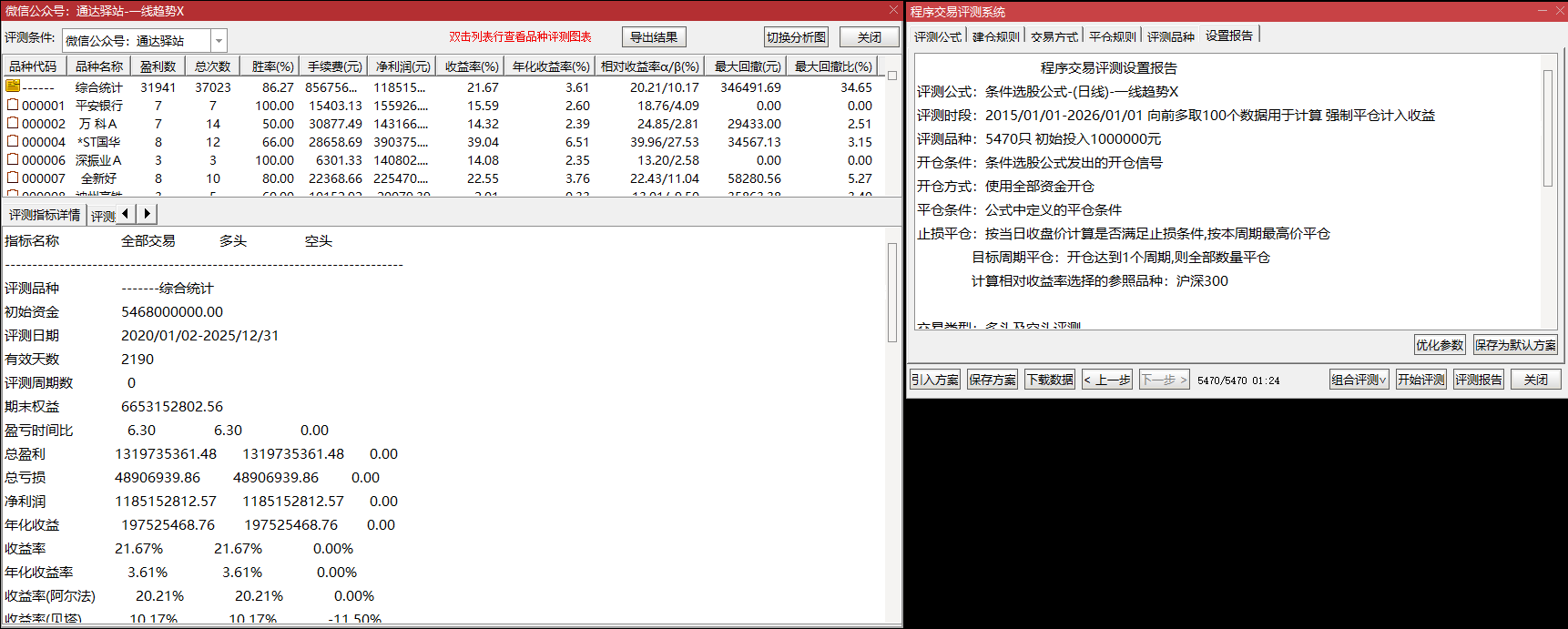Select the *ST国华 name cell
This screenshot has height=629, width=1568.
[x=98, y=142]
